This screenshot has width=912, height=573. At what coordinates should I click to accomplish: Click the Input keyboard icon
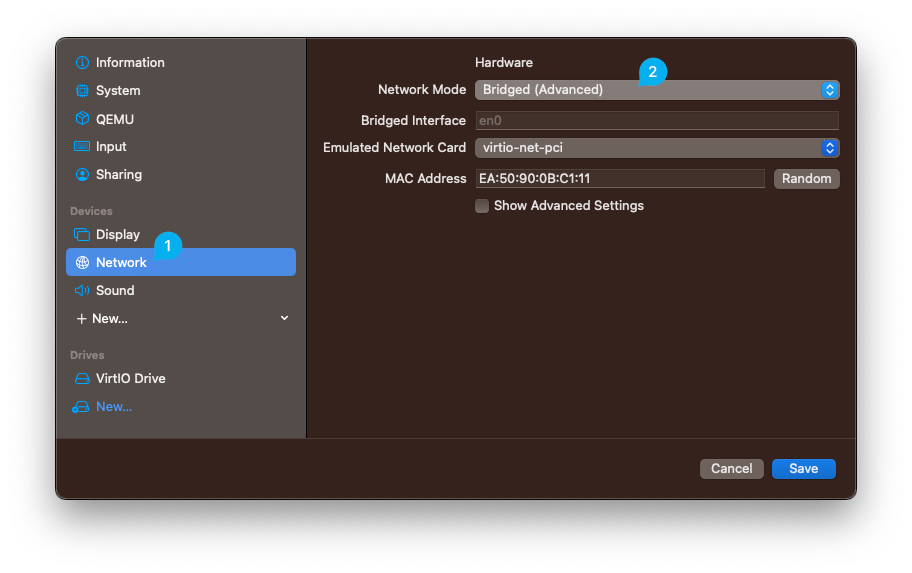click(x=82, y=147)
